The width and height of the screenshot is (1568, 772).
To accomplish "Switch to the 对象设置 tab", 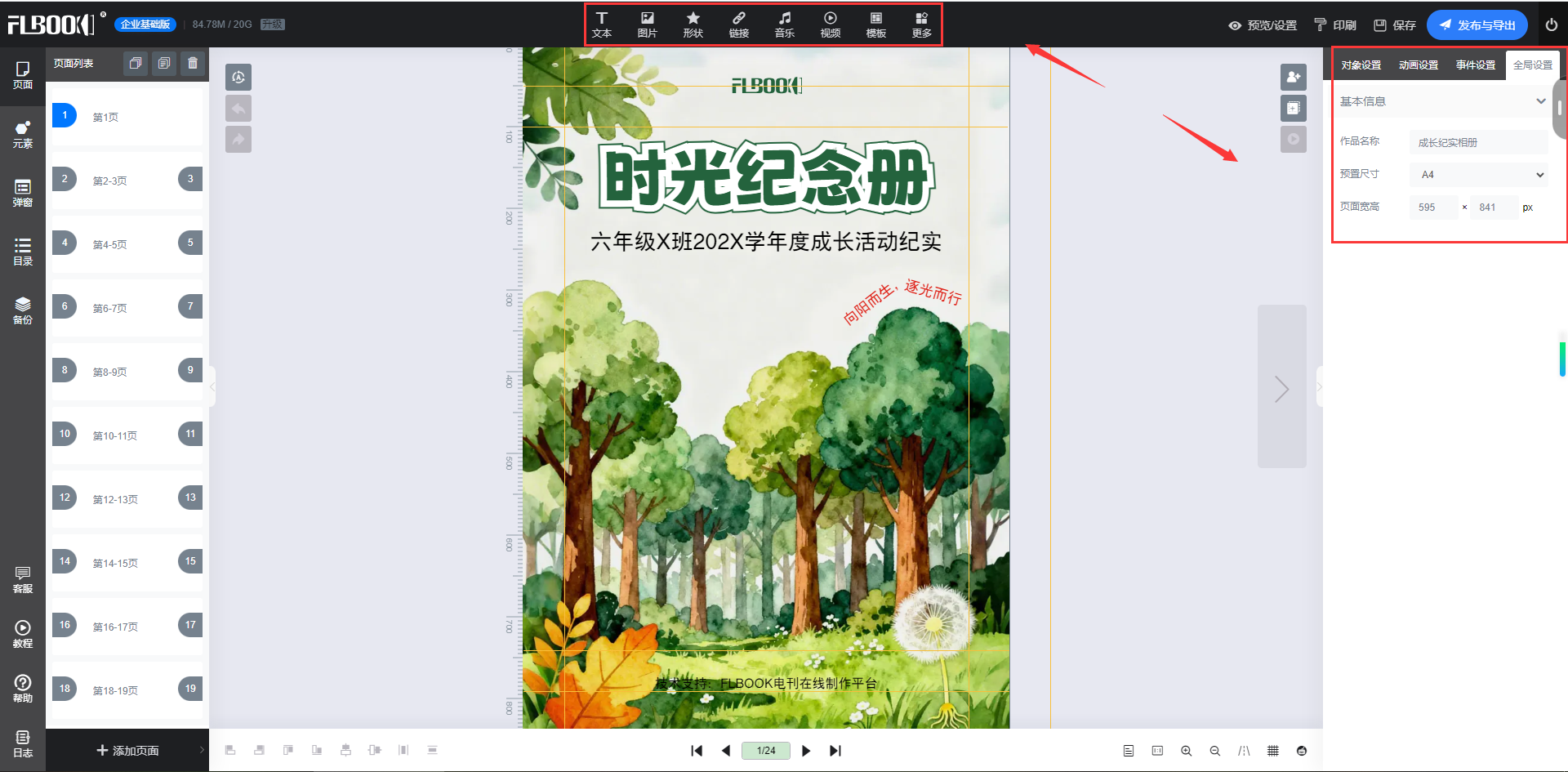I will click(x=1361, y=65).
